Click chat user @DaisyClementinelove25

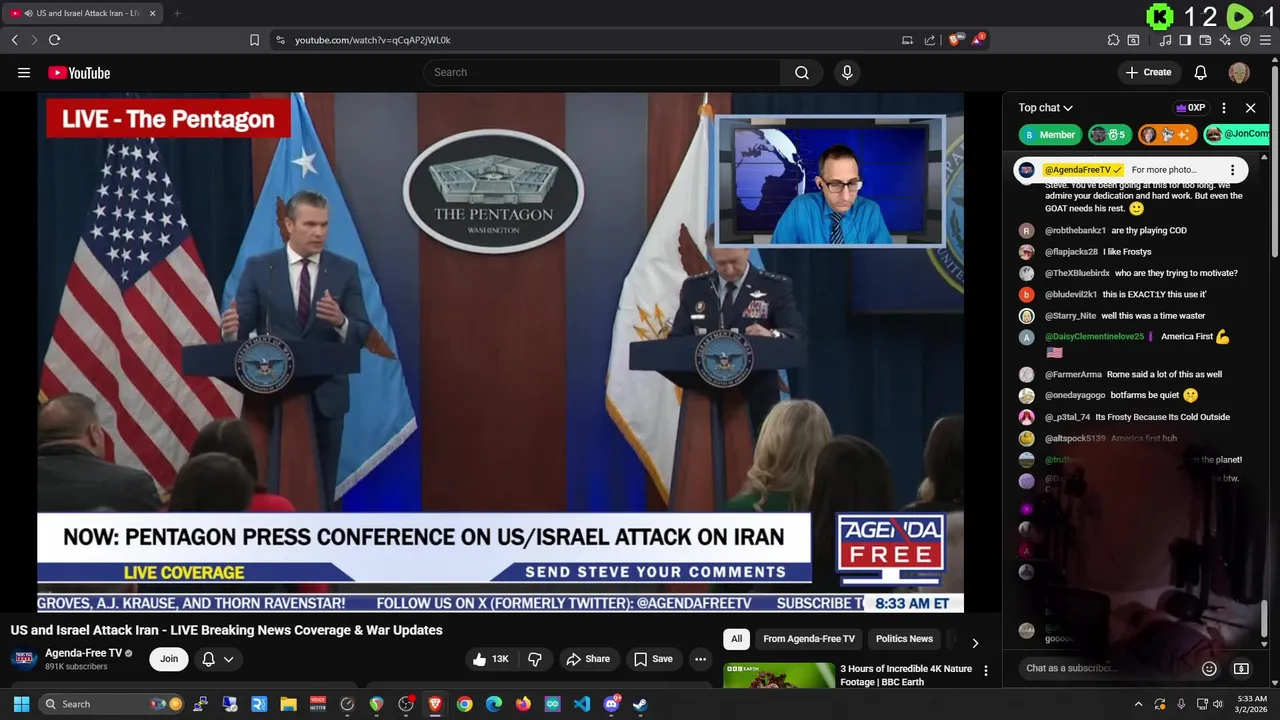(1094, 337)
